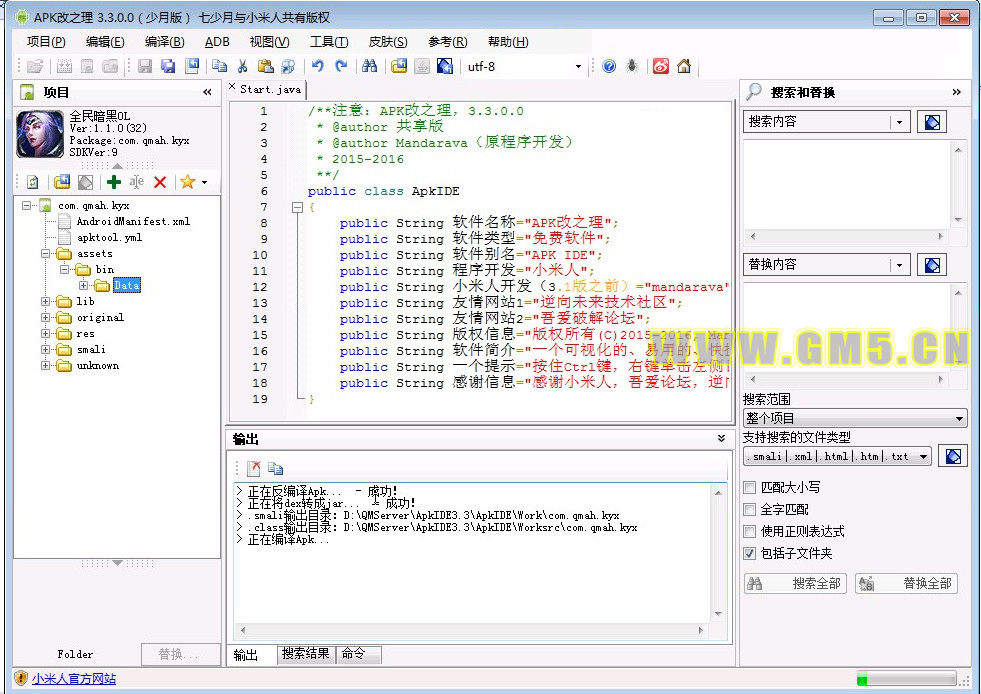The height and width of the screenshot is (694, 981).
Task: Click the binoculars Find icon in toolbar
Action: coord(369,67)
